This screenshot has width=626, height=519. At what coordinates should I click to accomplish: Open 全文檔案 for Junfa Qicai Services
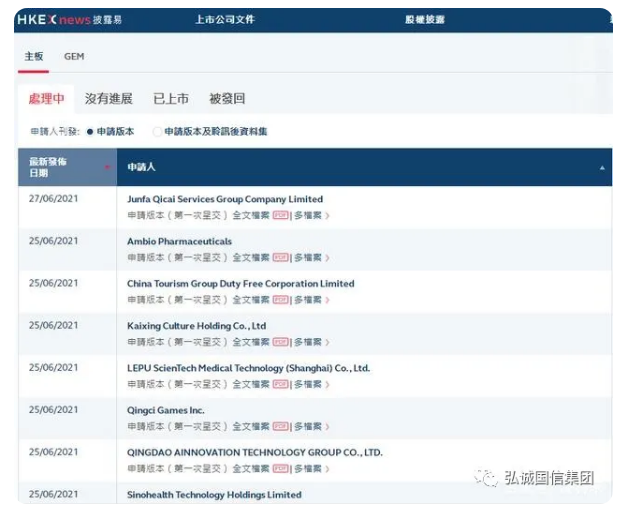click(x=251, y=216)
